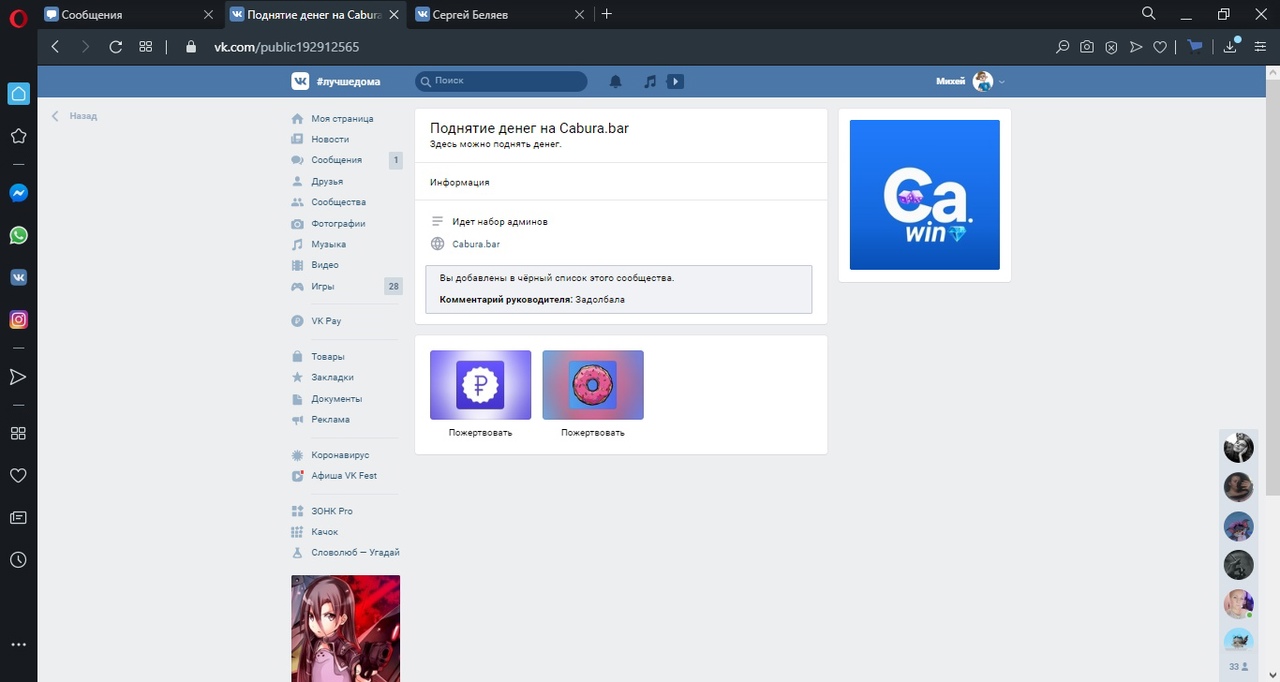
Task: Open the Opera sidebar History clock icon
Action: tap(18, 560)
